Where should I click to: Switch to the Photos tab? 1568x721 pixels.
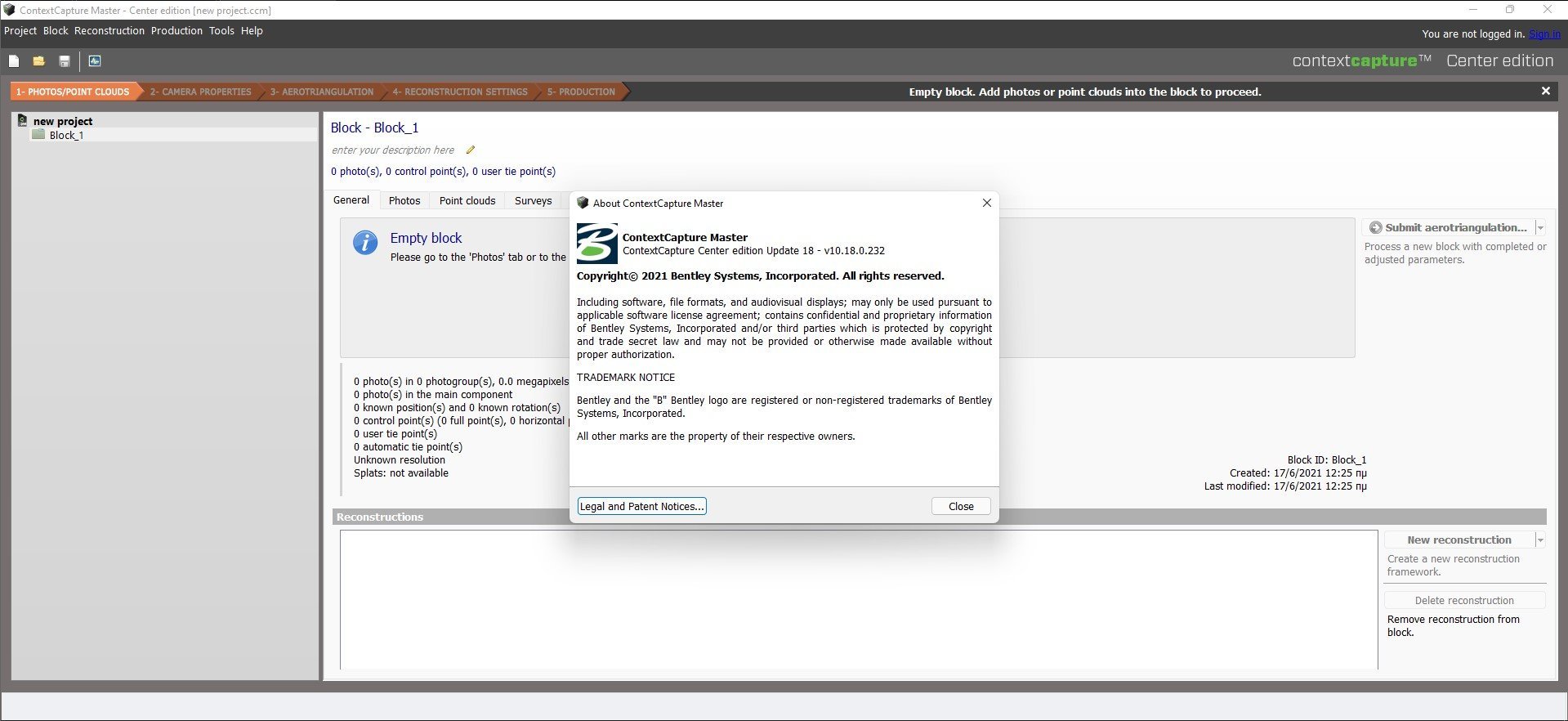pos(404,201)
